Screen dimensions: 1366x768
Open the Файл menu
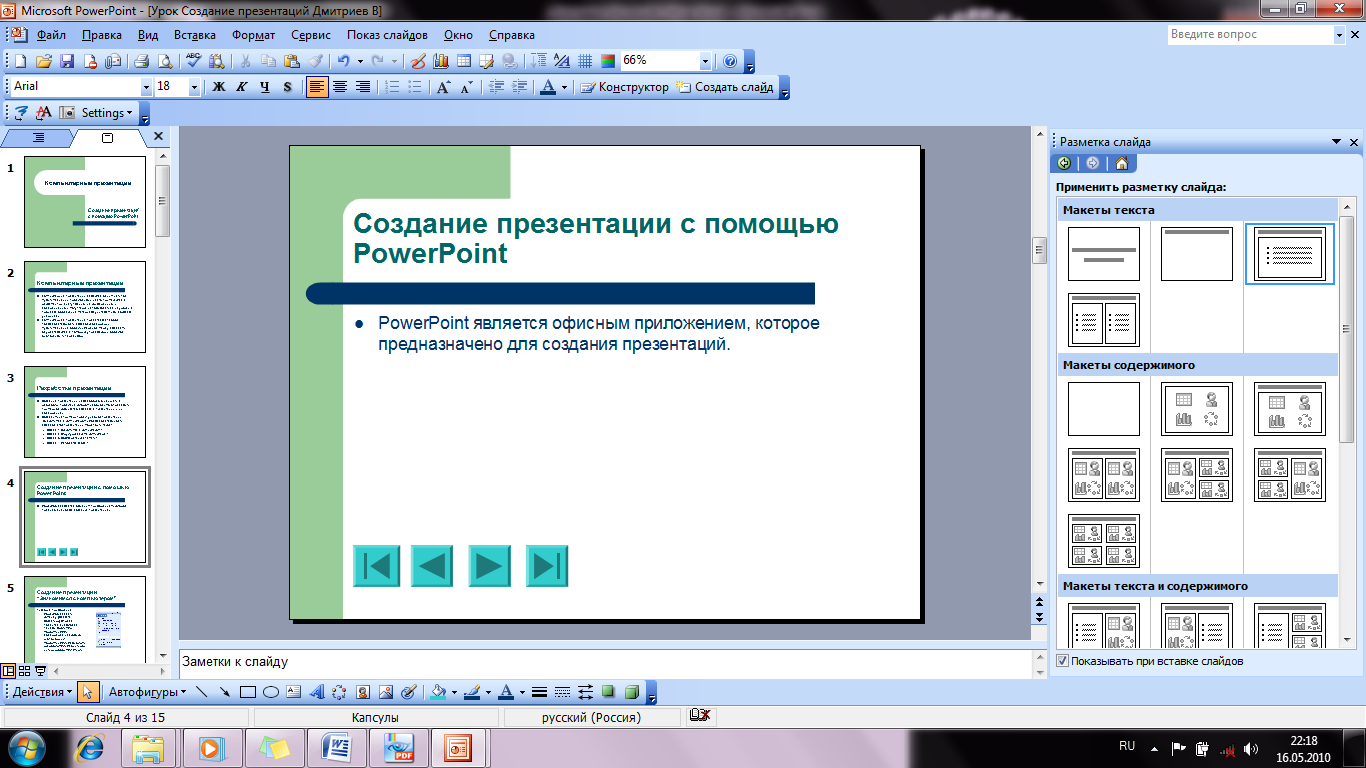pyautogui.click(x=51, y=35)
